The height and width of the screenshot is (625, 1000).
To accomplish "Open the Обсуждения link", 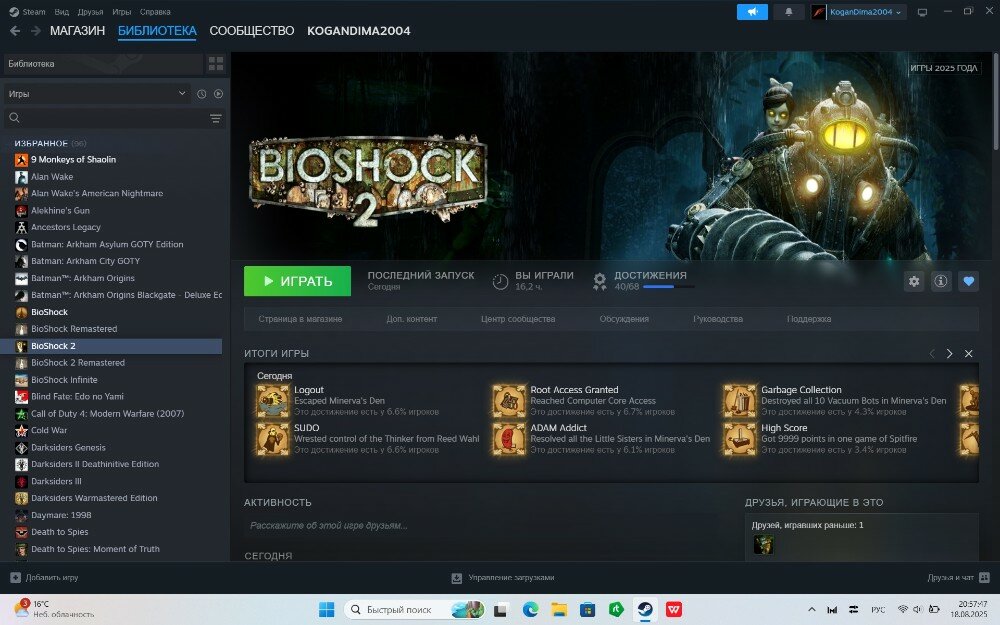I will [624, 319].
